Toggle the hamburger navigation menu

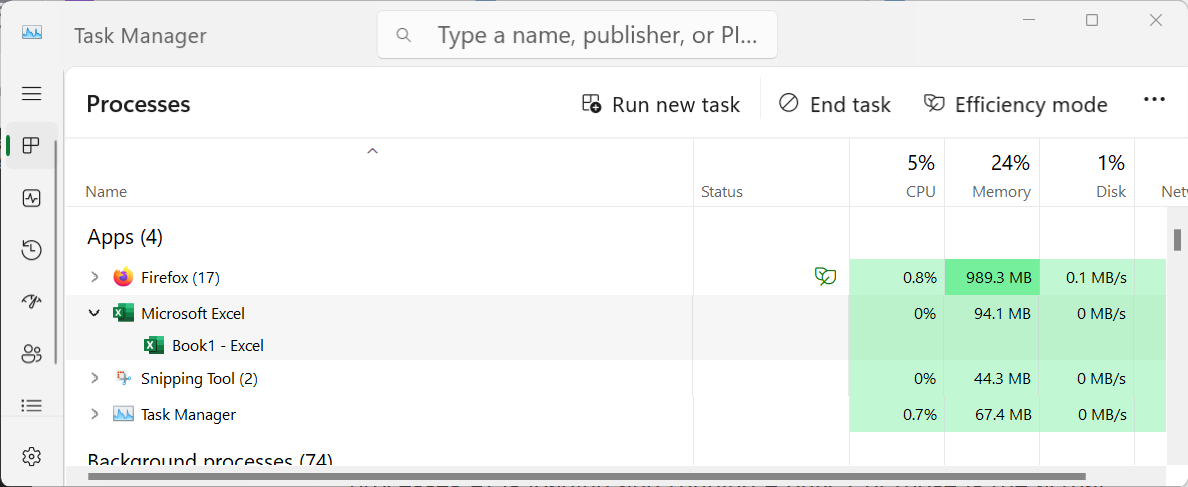click(31, 93)
